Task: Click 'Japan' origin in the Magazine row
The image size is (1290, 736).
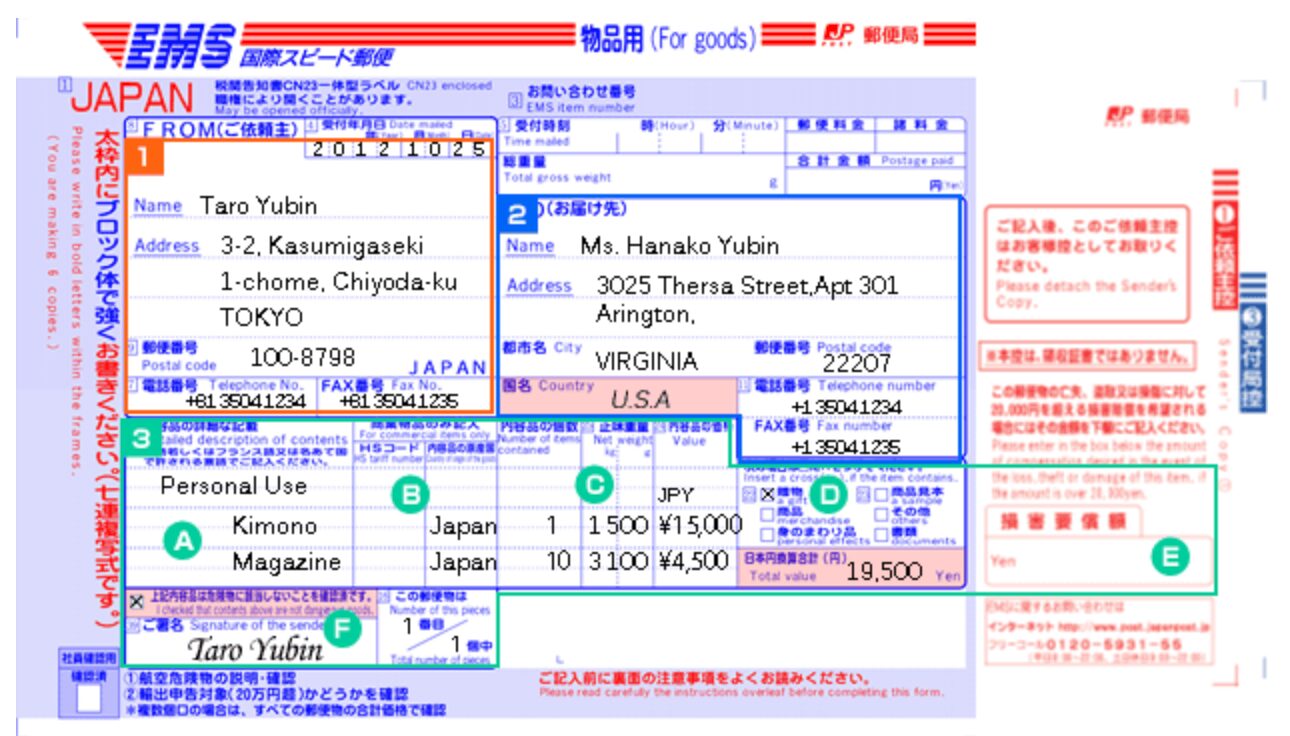Action: click(462, 562)
